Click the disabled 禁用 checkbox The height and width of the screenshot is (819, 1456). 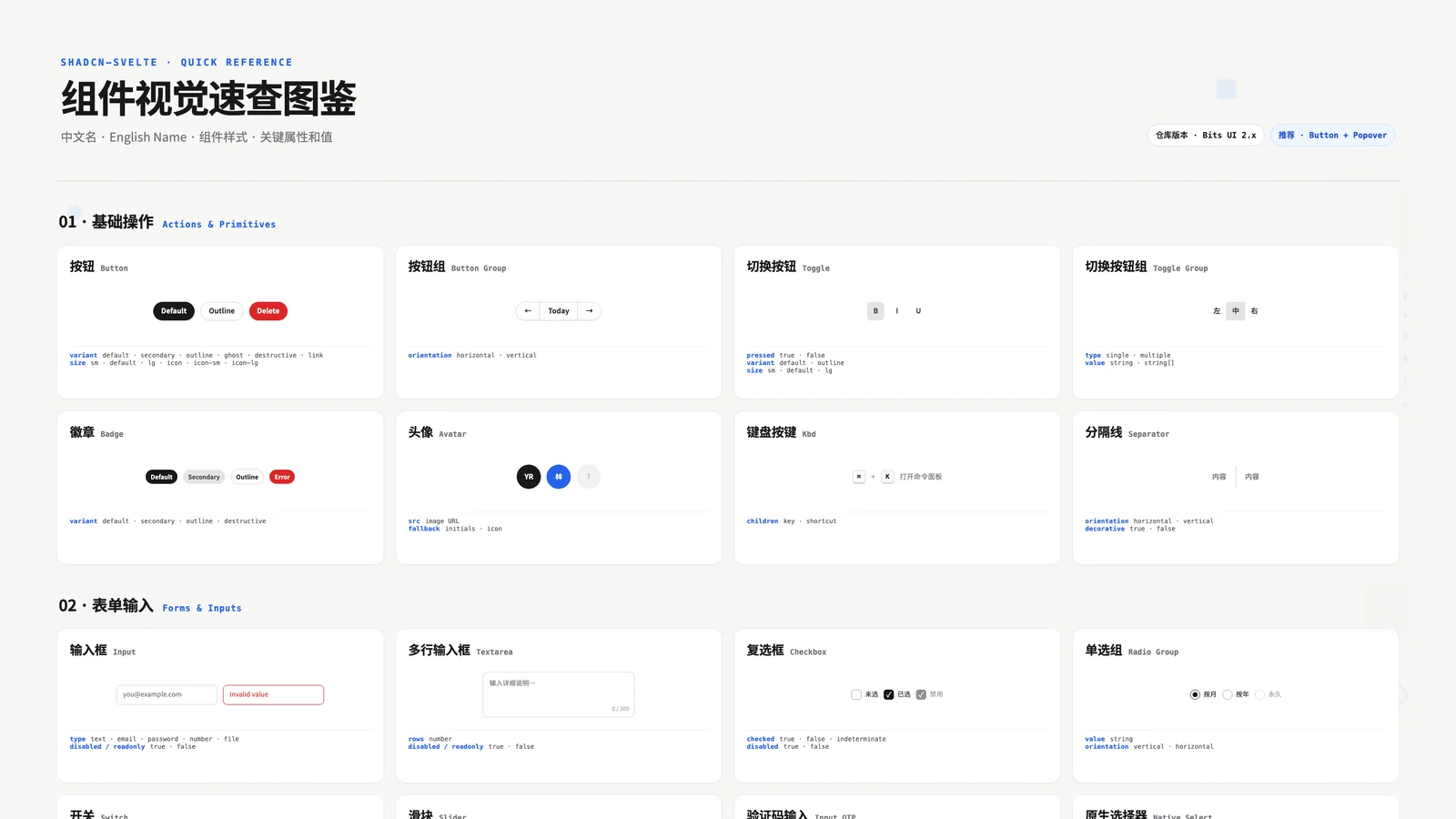click(921, 694)
